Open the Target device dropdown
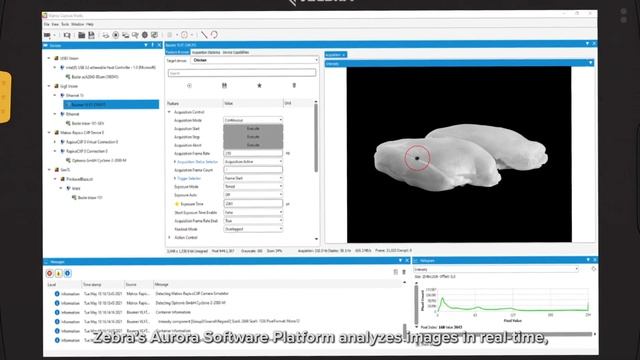Image resolution: width=640 pixels, height=360 pixels. pyautogui.click(x=254, y=60)
